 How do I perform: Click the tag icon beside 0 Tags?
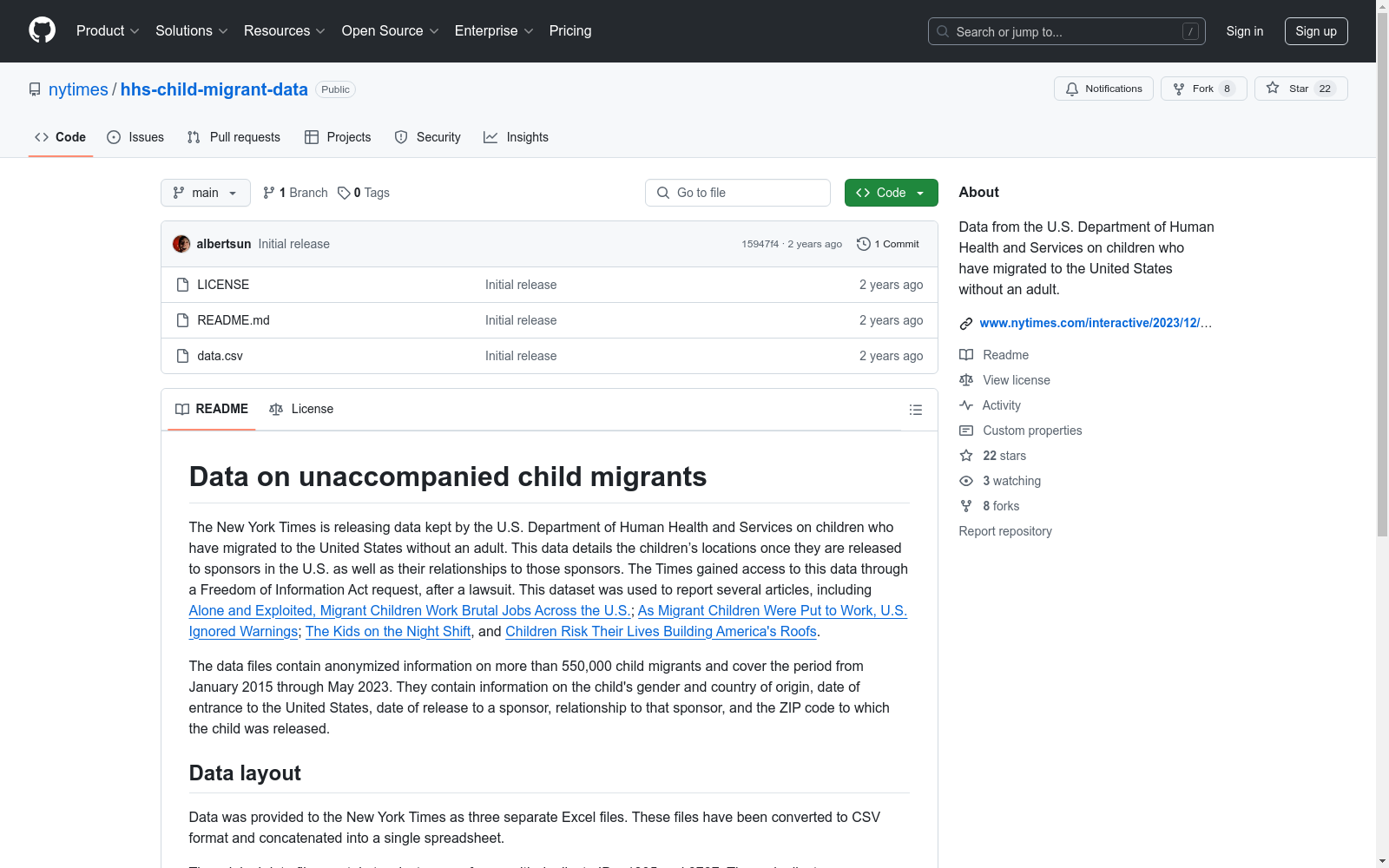[344, 193]
